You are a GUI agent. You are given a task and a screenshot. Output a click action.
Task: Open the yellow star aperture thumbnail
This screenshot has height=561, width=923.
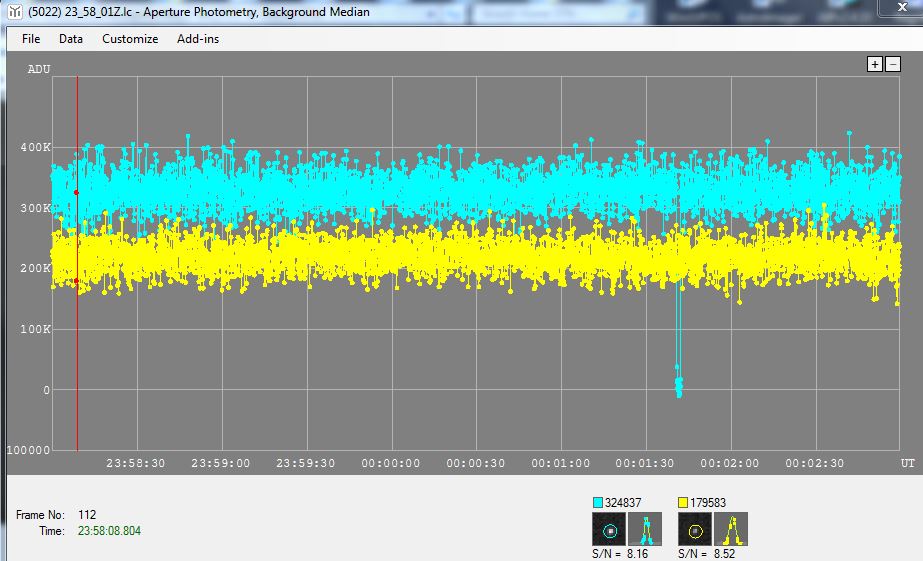tap(695, 529)
